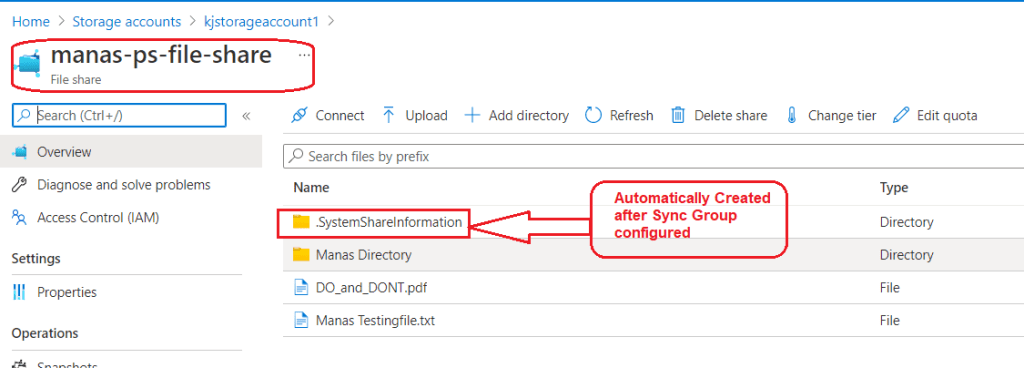Focus the Search (Ctrl+/) menu box
The height and width of the screenshot is (368, 1024).
point(120,115)
